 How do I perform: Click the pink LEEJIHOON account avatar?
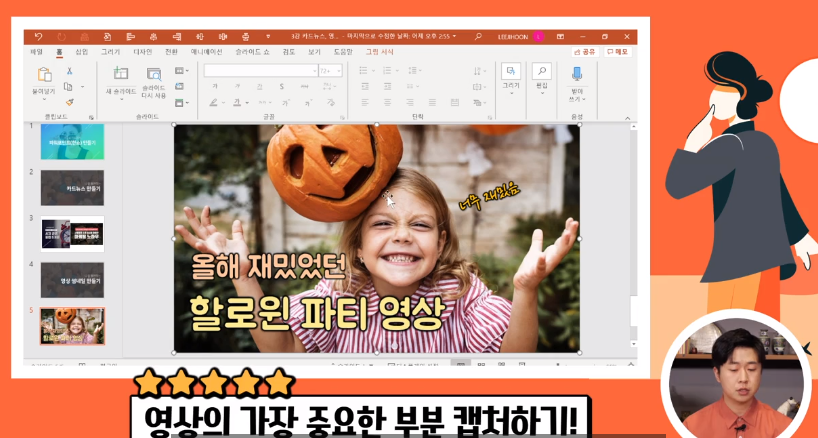tap(538, 36)
